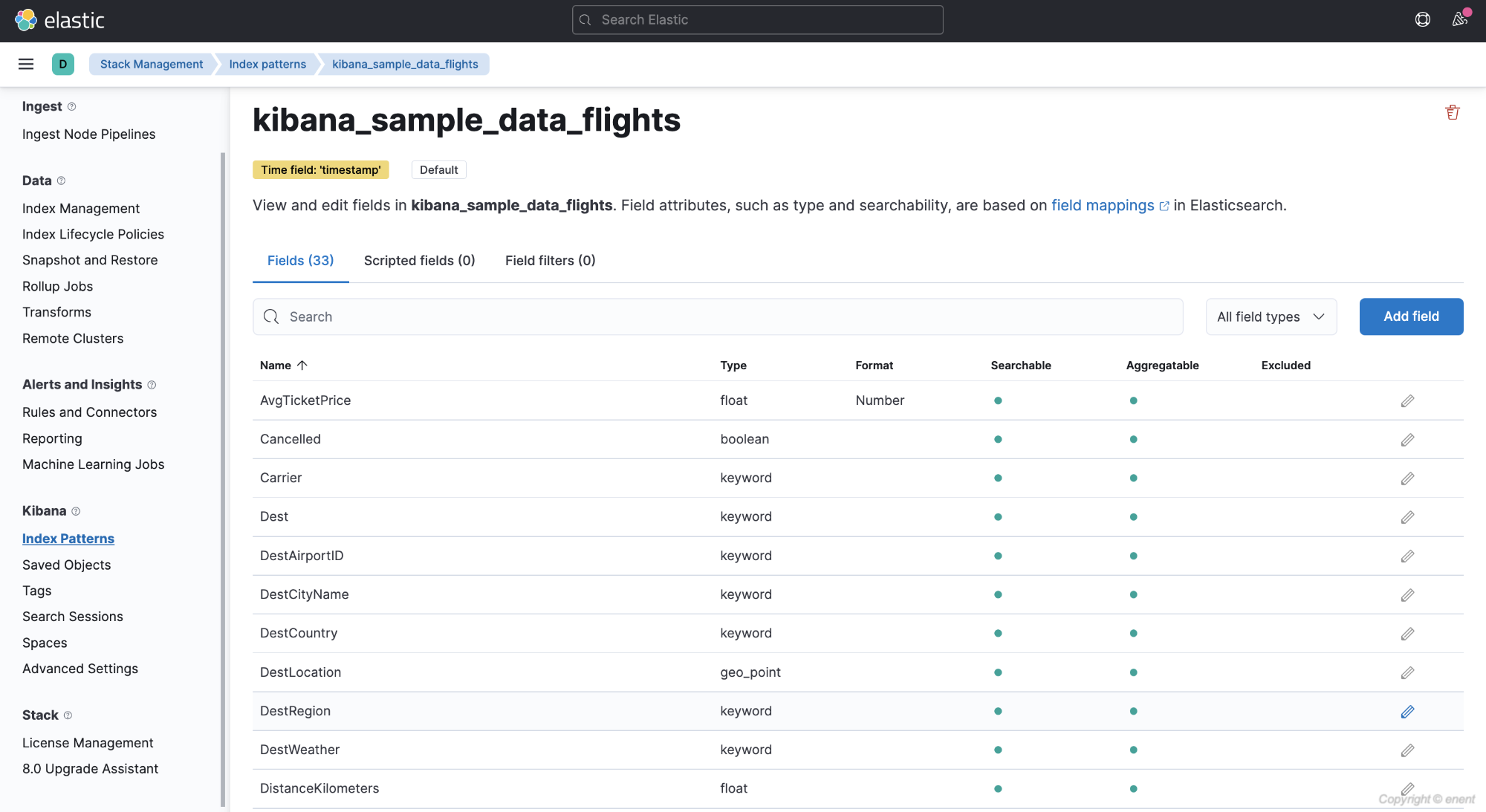Open Reporting page
The height and width of the screenshot is (812, 1486).
[52, 438]
